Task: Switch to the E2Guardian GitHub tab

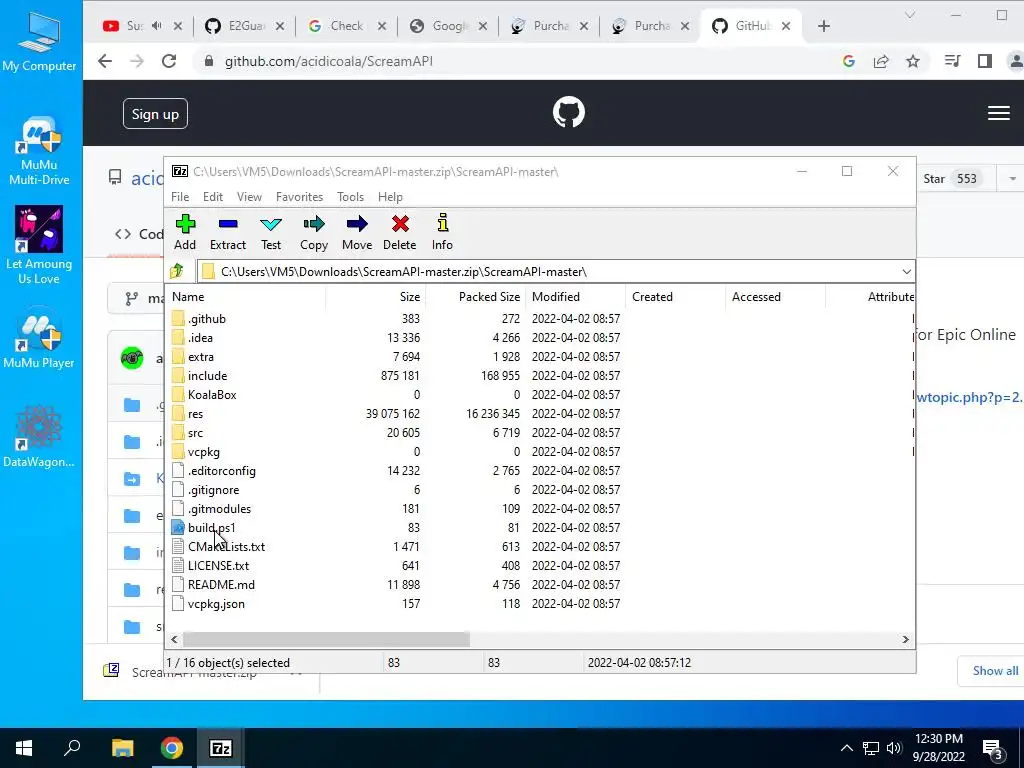Action: point(245,26)
